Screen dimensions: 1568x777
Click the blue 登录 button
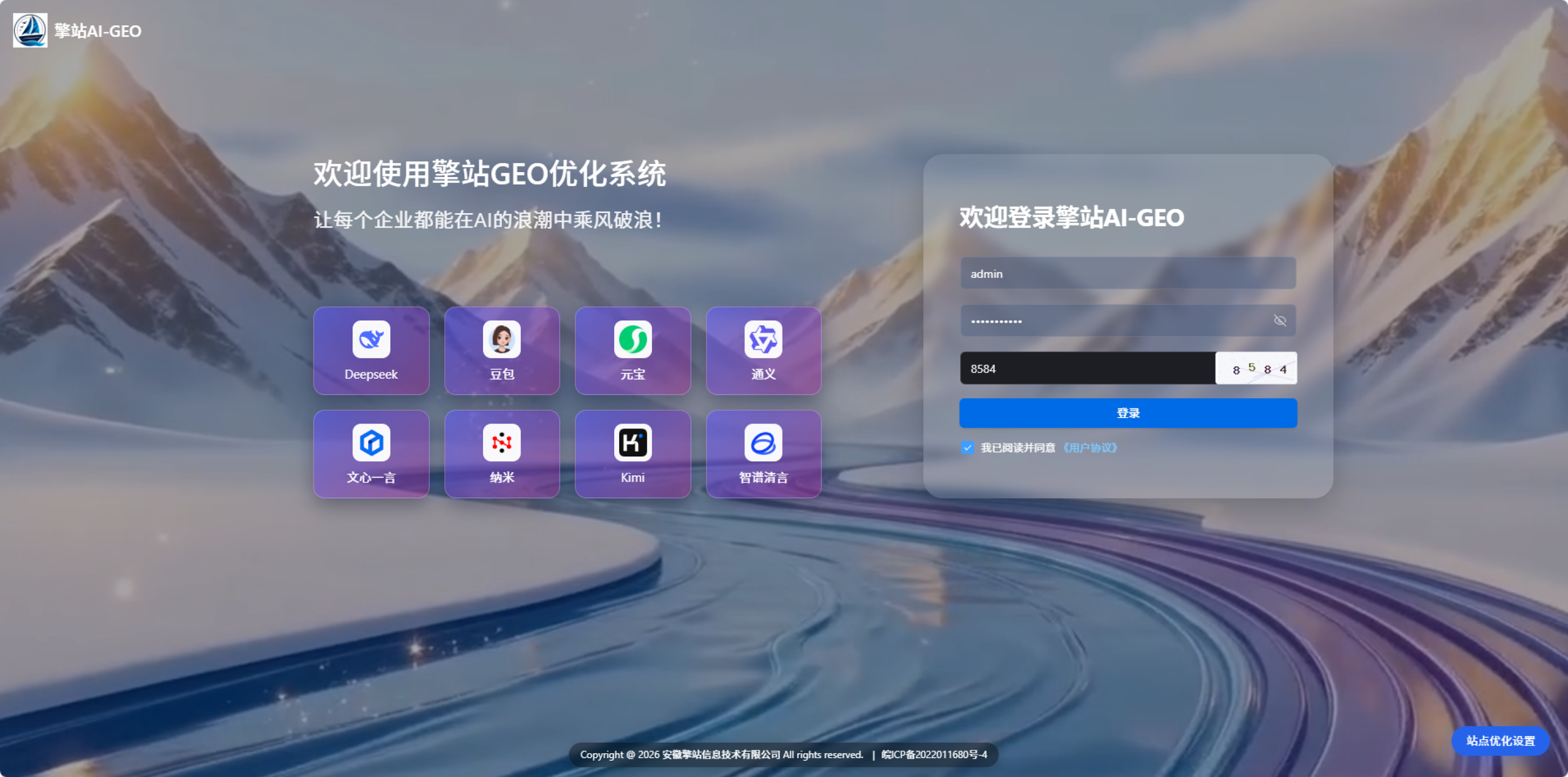pos(1128,413)
